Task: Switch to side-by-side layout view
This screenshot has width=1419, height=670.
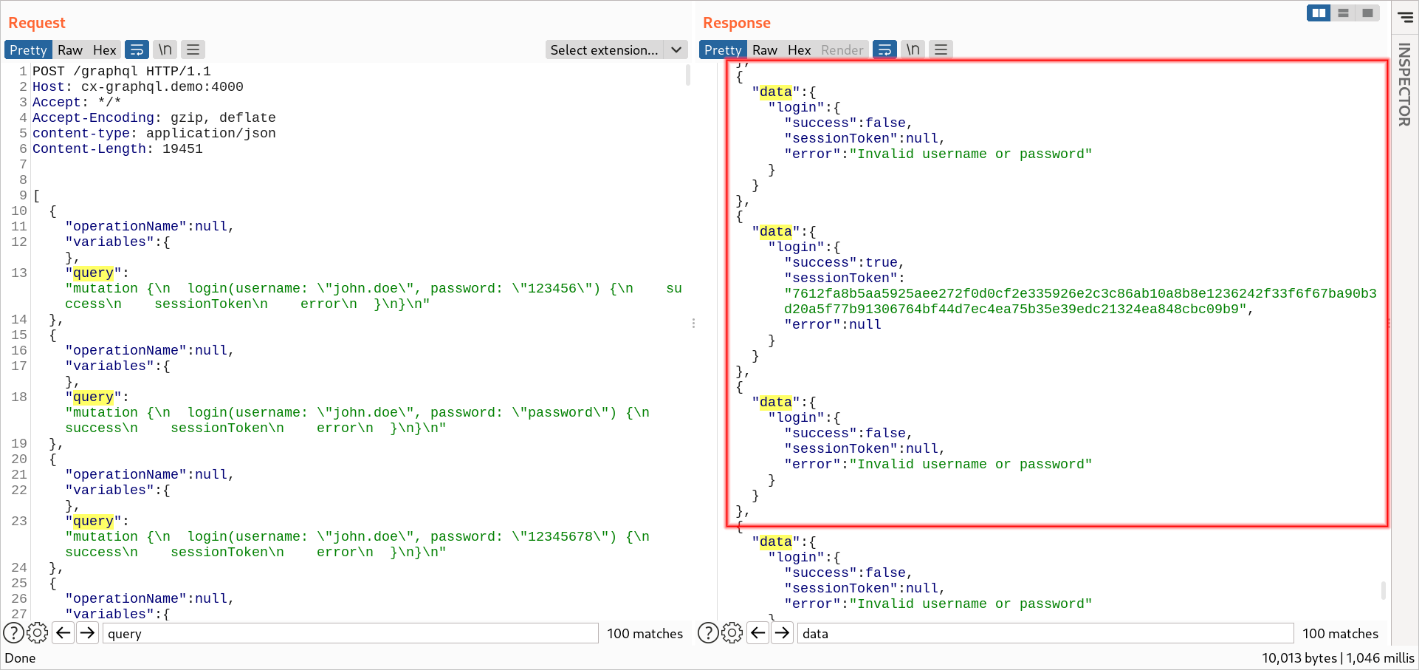Action: [1319, 13]
